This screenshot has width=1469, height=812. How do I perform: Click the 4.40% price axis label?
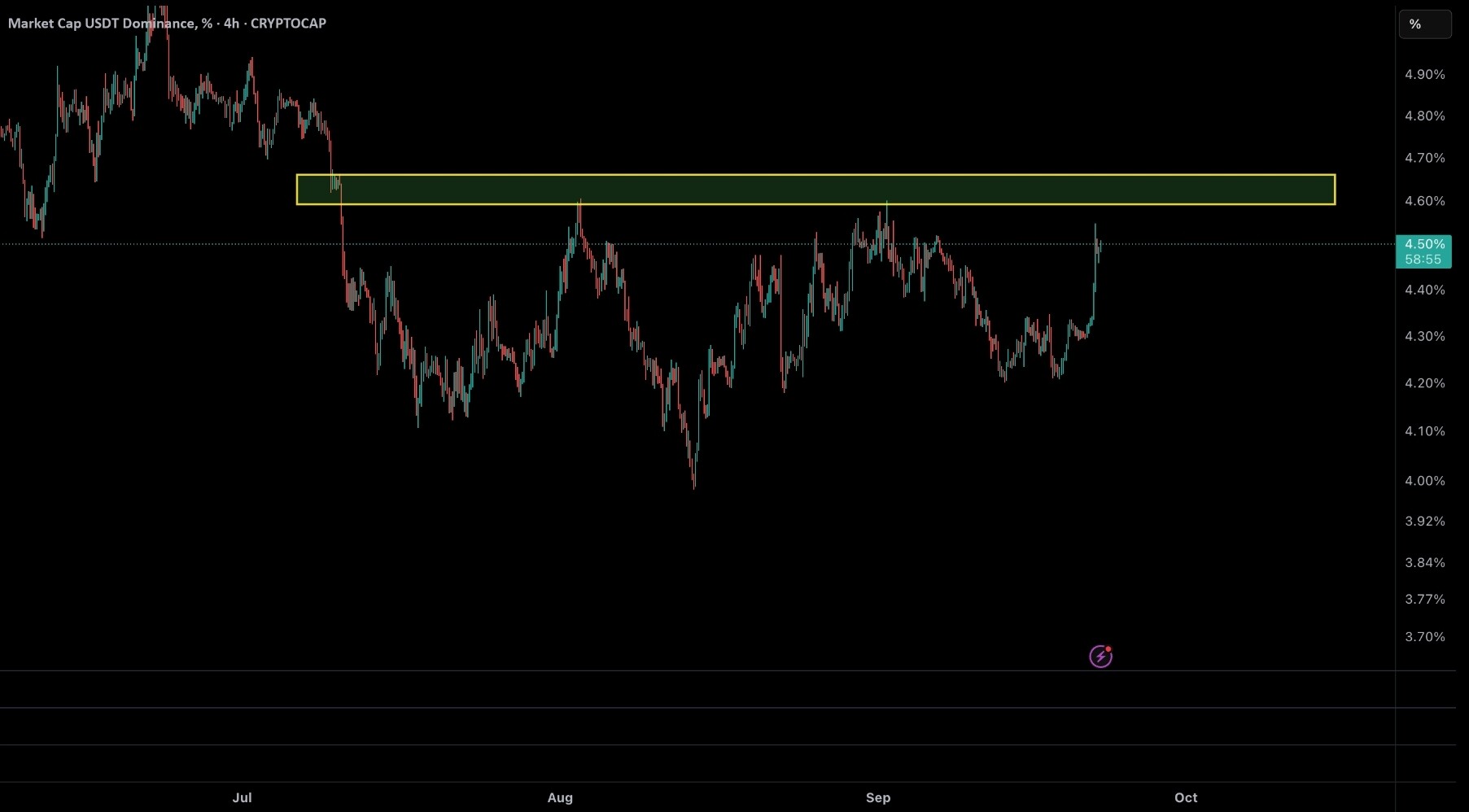(1424, 290)
